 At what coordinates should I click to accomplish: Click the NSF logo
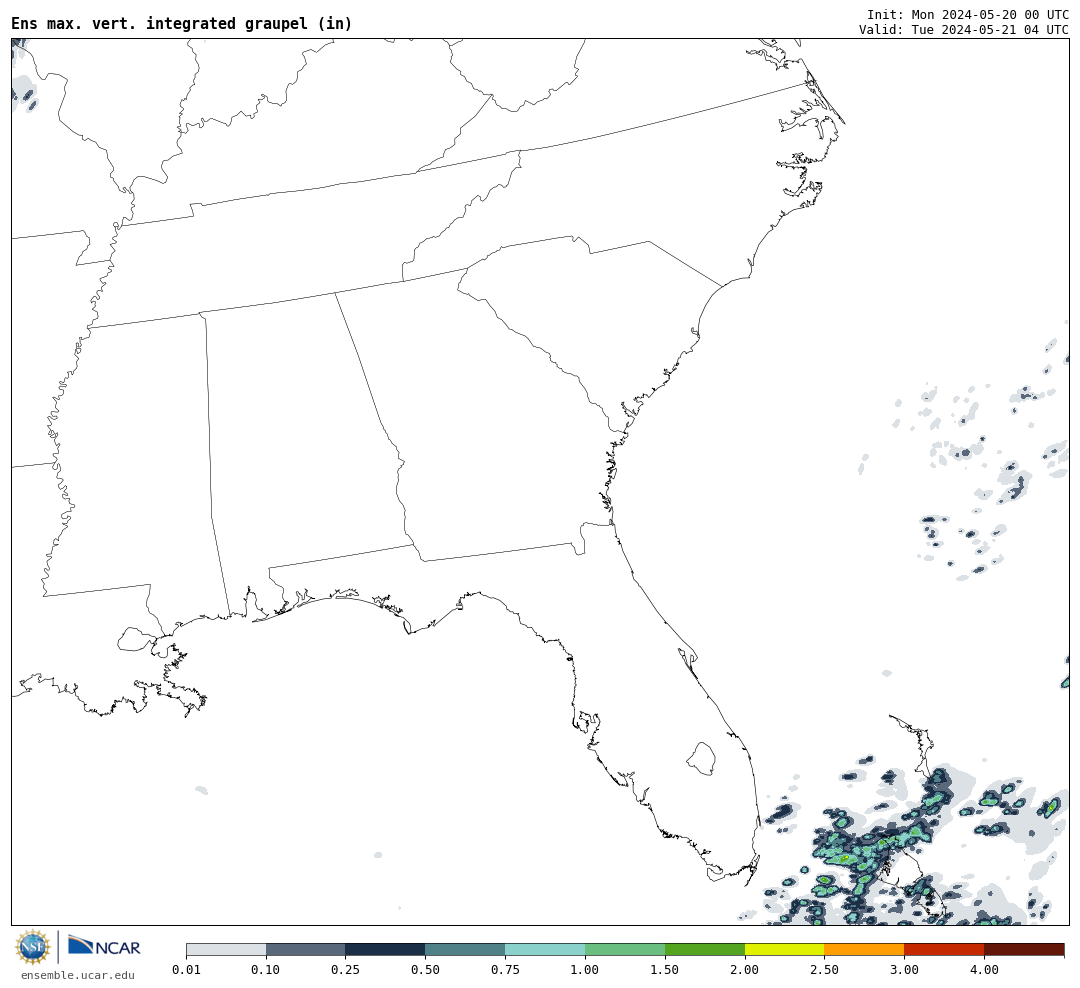click(x=33, y=947)
